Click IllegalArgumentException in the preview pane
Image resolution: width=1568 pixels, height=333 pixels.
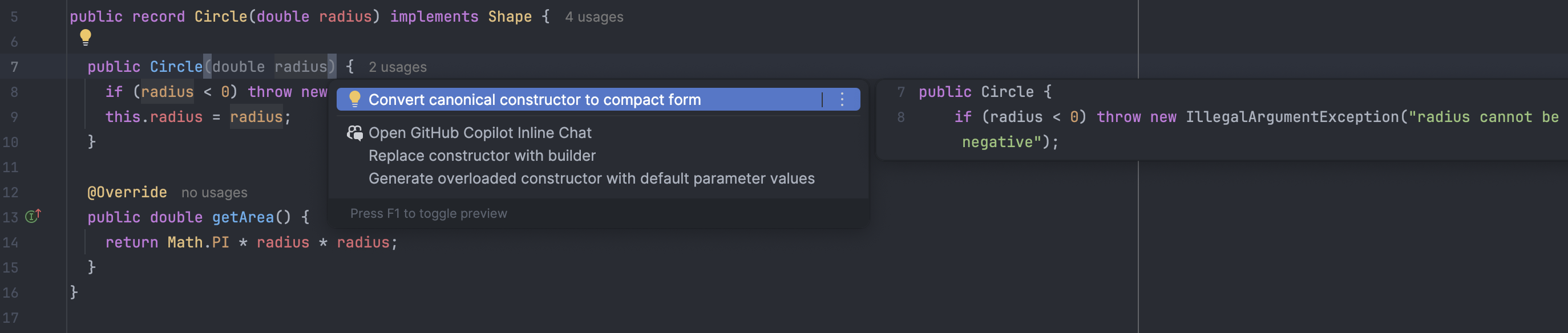1292,117
